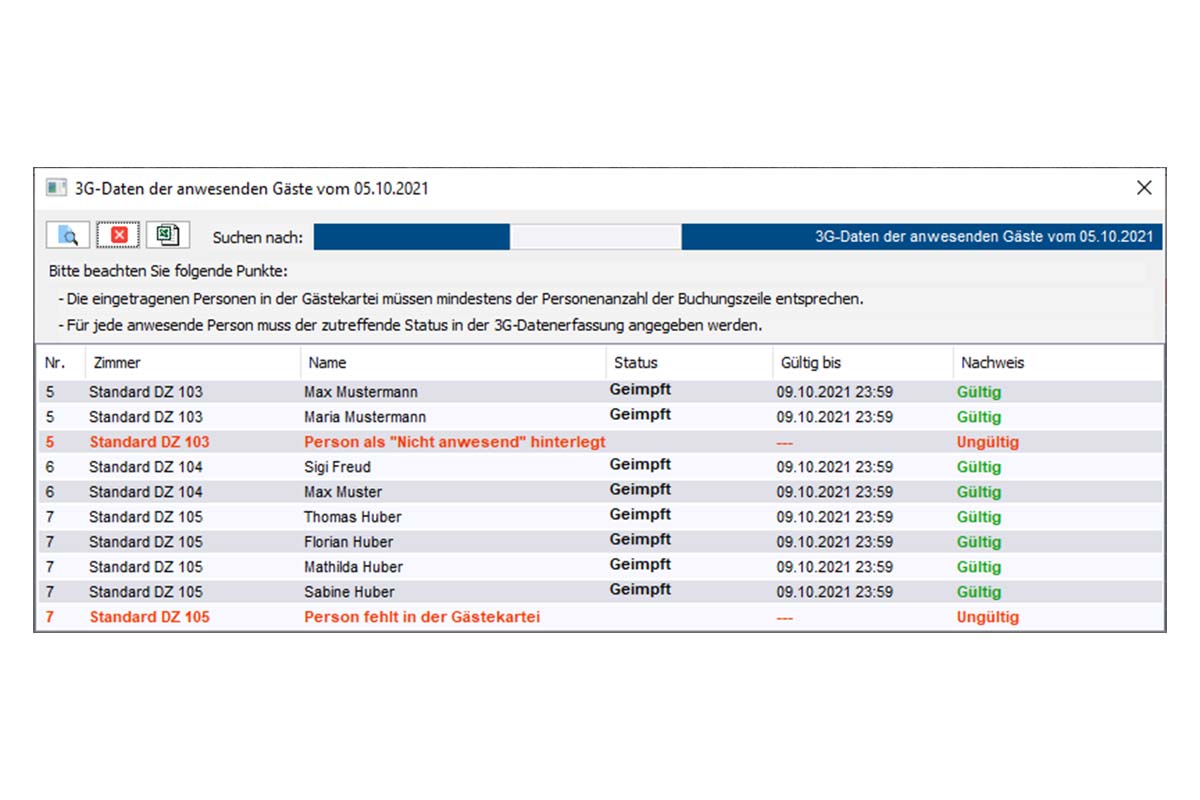The image size is (1200, 800).
Task: Click the window icon in the title bar
Action: pos(56,188)
